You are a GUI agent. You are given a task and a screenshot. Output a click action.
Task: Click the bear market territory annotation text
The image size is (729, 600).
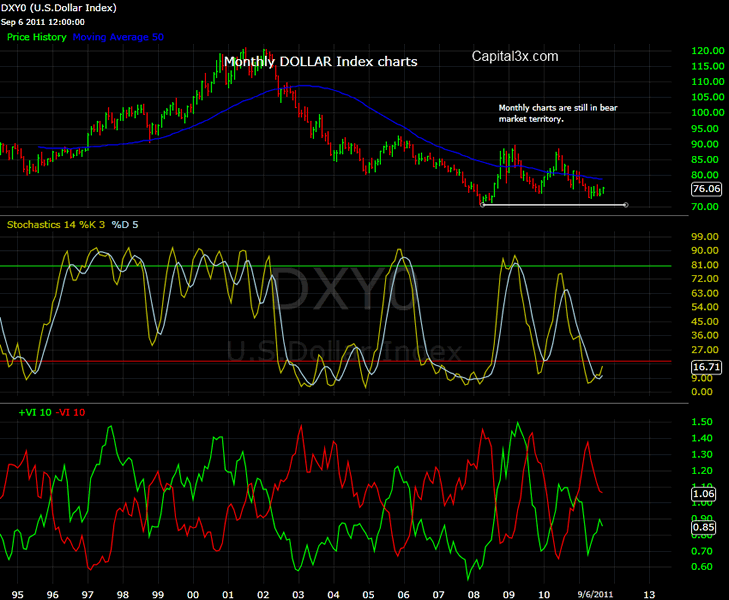tap(553, 112)
